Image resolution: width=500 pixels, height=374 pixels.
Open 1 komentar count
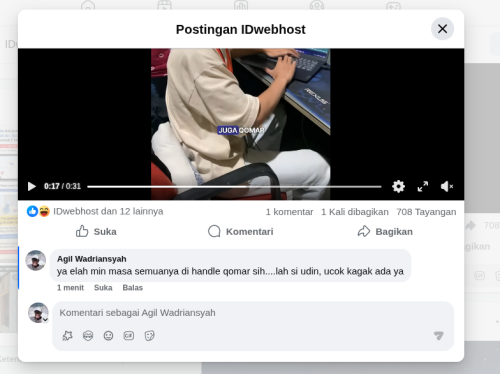(x=289, y=212)
